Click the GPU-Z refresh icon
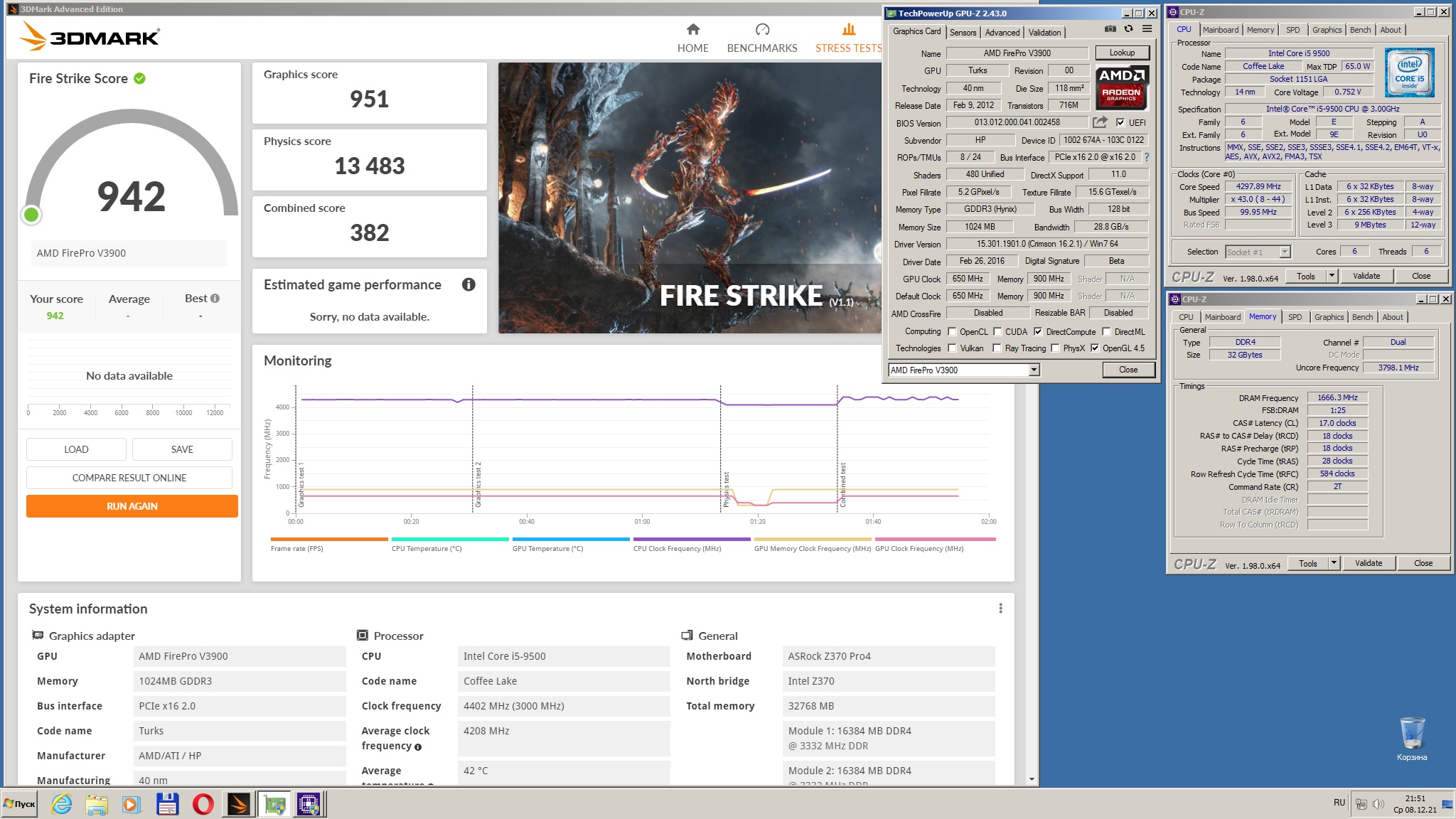Image resolution: width=1456 pixels, height=819 pixels. coord(1128,29)
